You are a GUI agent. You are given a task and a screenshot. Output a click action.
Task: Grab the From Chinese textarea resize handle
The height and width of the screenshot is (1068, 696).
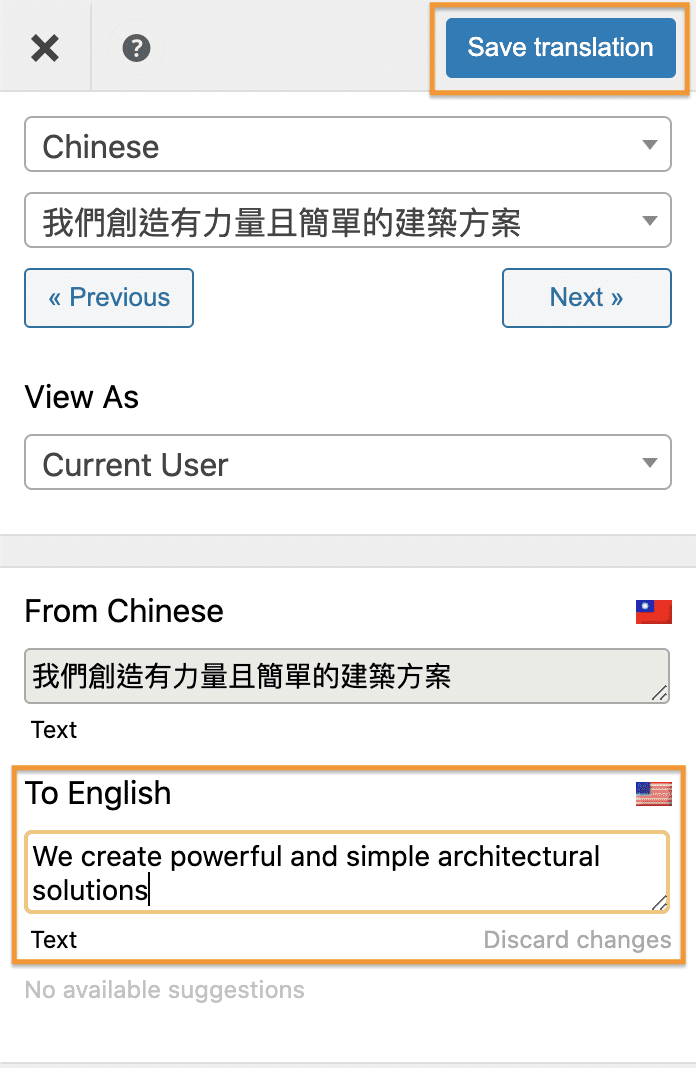click(x=660, y=693)
